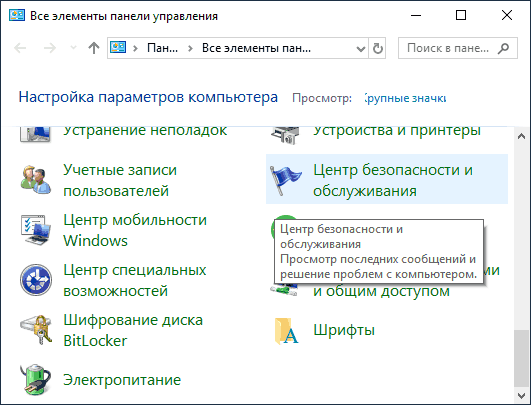Open recent locations dropdown arrow

73,48
